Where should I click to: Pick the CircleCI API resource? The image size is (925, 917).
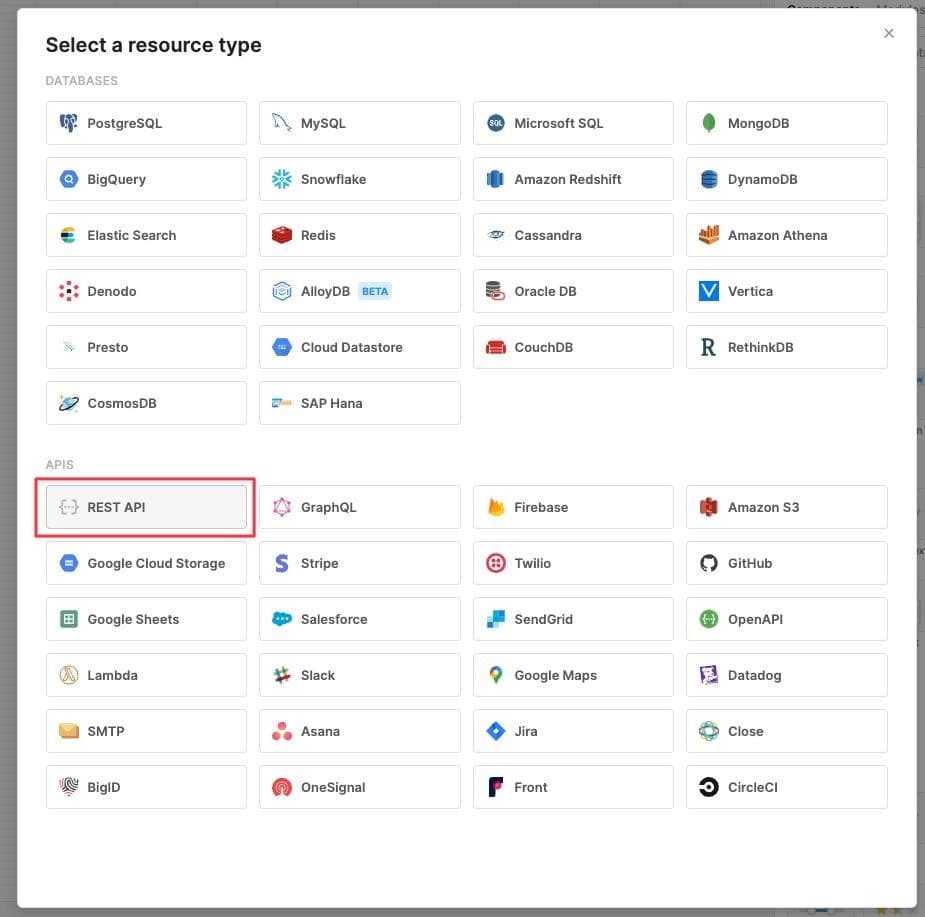click(787, 787)
